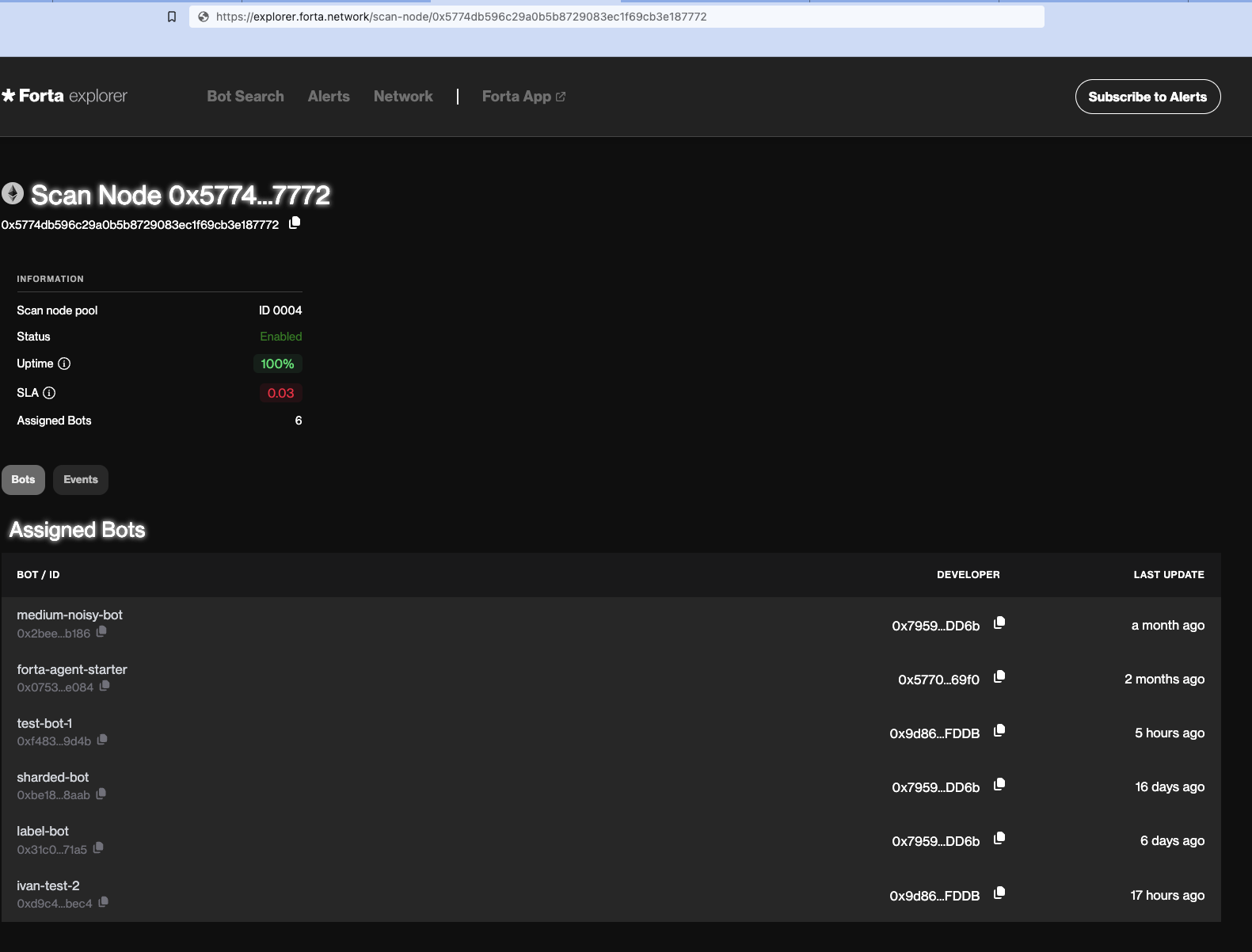Copy label-bot ID 0x31c0...71a5

[98, 847]
